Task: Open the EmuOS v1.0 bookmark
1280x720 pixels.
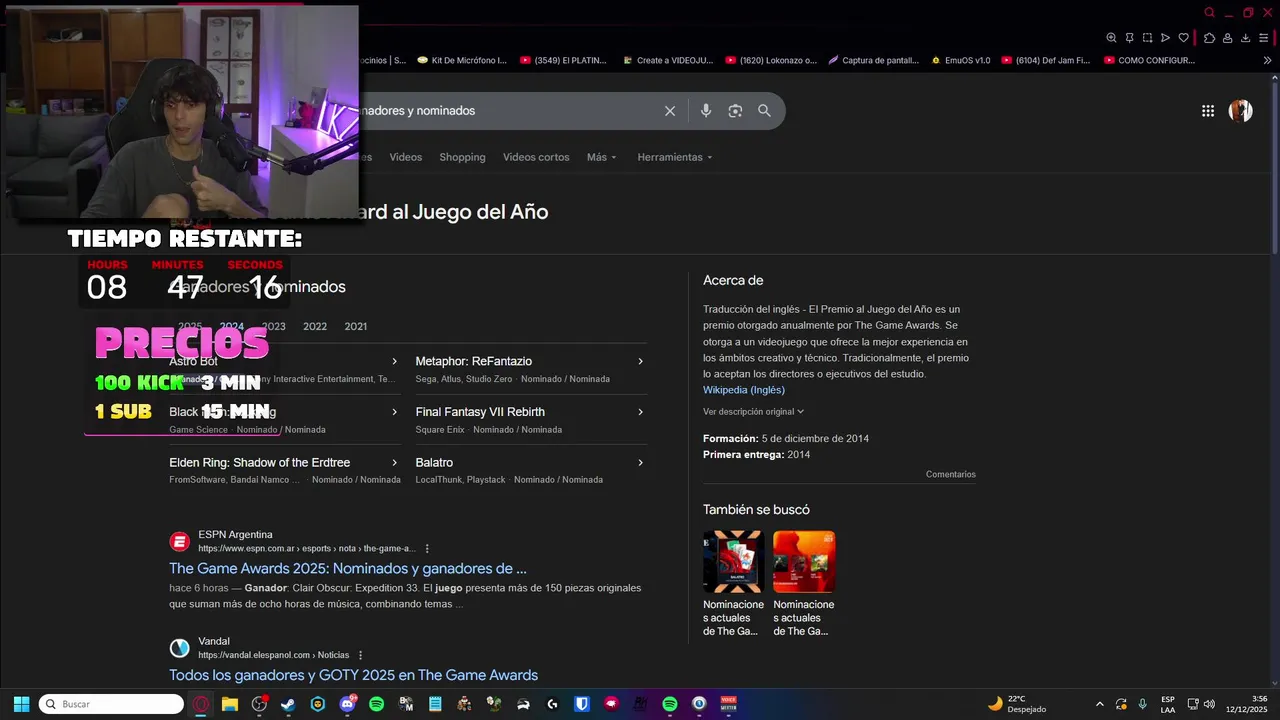Action: pyautogui.click(x=959, y=60)
